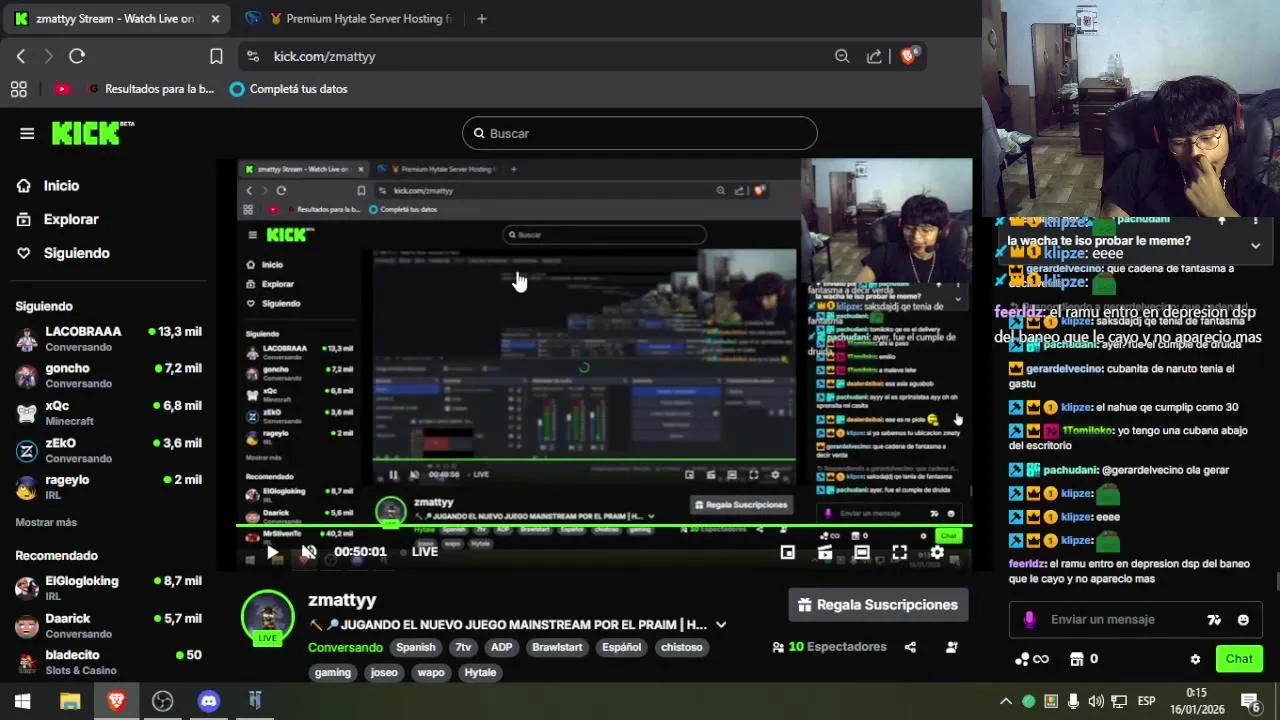Open File Explorer from taskbar

pyautogui.click(x=69, y=701)
